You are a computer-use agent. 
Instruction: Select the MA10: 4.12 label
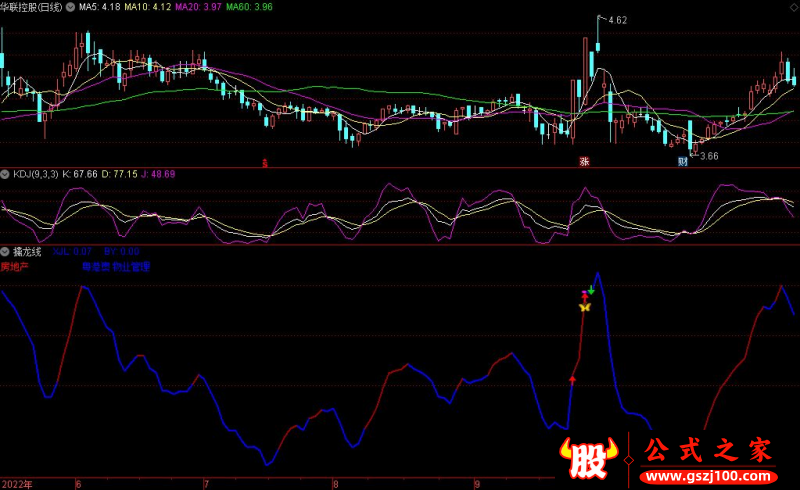click(x=147, y=7)
